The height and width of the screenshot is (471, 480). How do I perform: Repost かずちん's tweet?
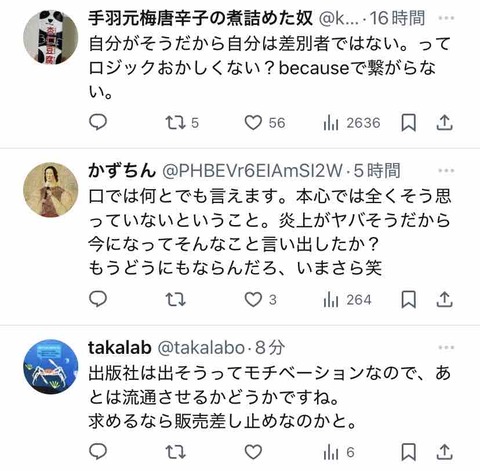coord(176,299)
